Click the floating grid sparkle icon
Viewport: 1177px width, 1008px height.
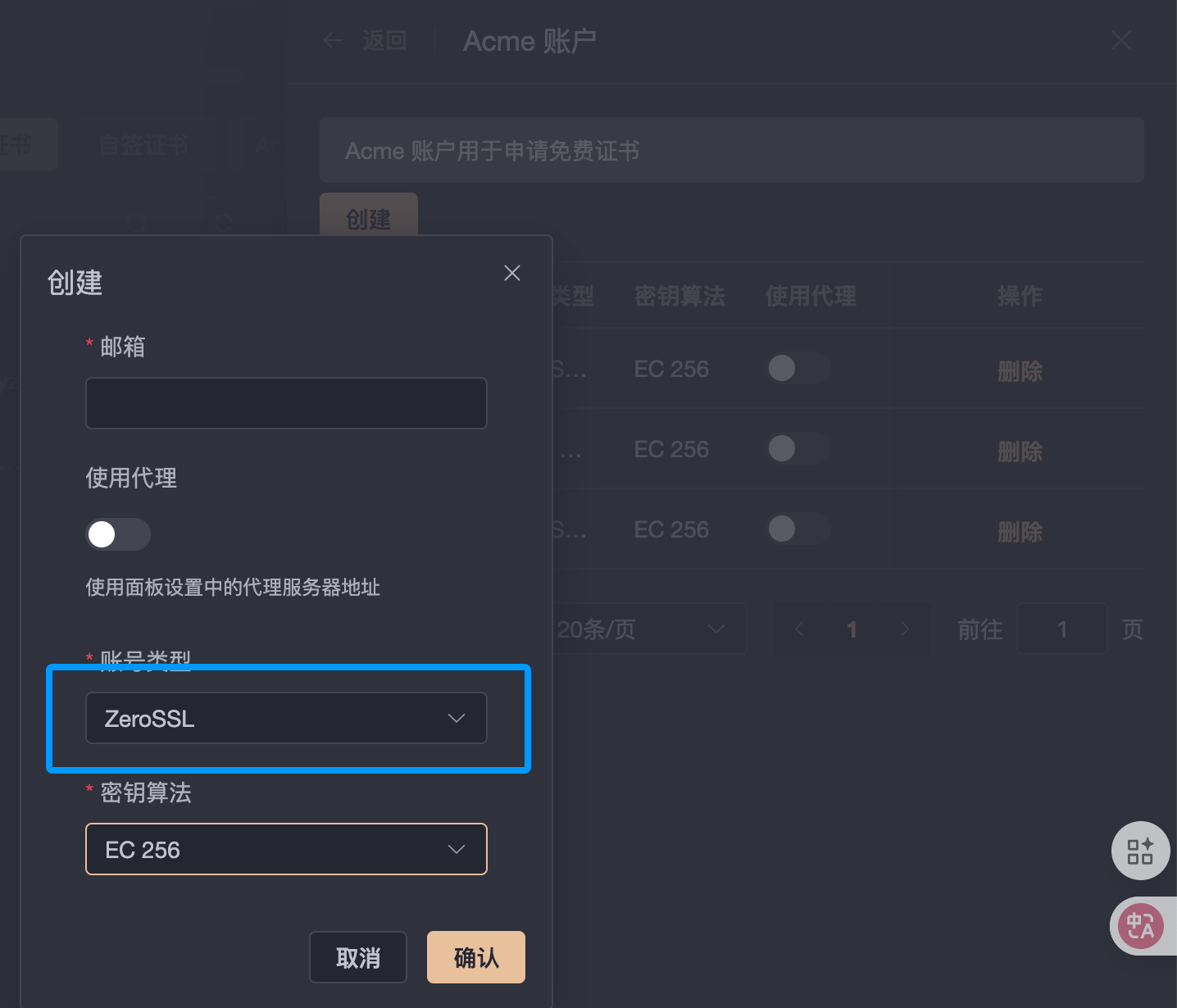[1140, 851]
